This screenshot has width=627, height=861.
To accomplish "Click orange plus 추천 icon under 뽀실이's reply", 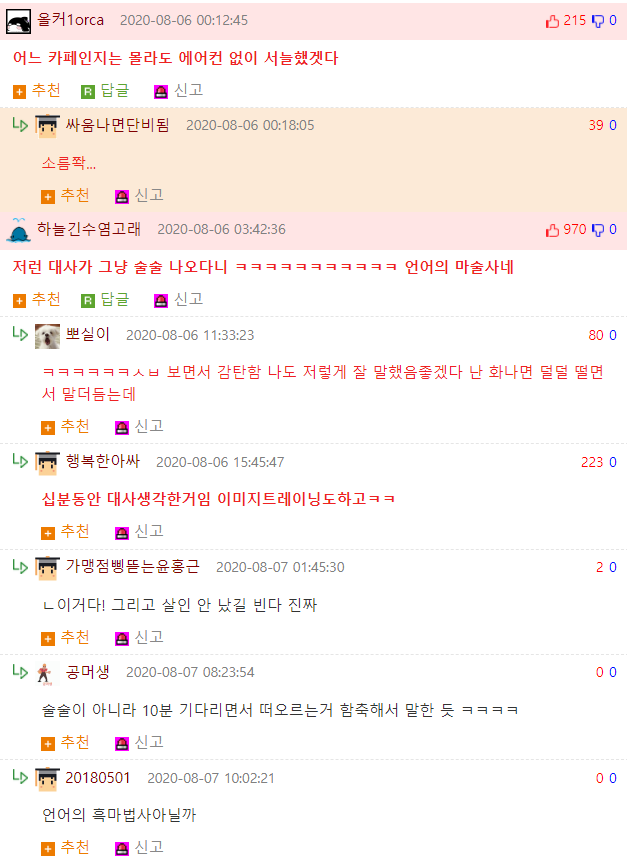I will 48,427.
